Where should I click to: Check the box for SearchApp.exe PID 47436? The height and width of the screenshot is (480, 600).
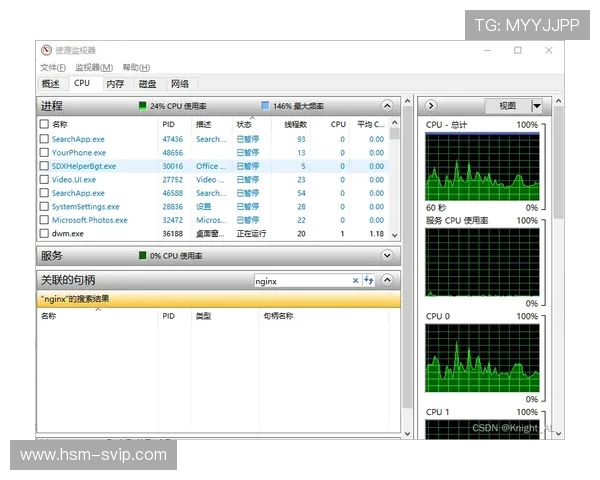pyautogui.click(x=44, y=139)
